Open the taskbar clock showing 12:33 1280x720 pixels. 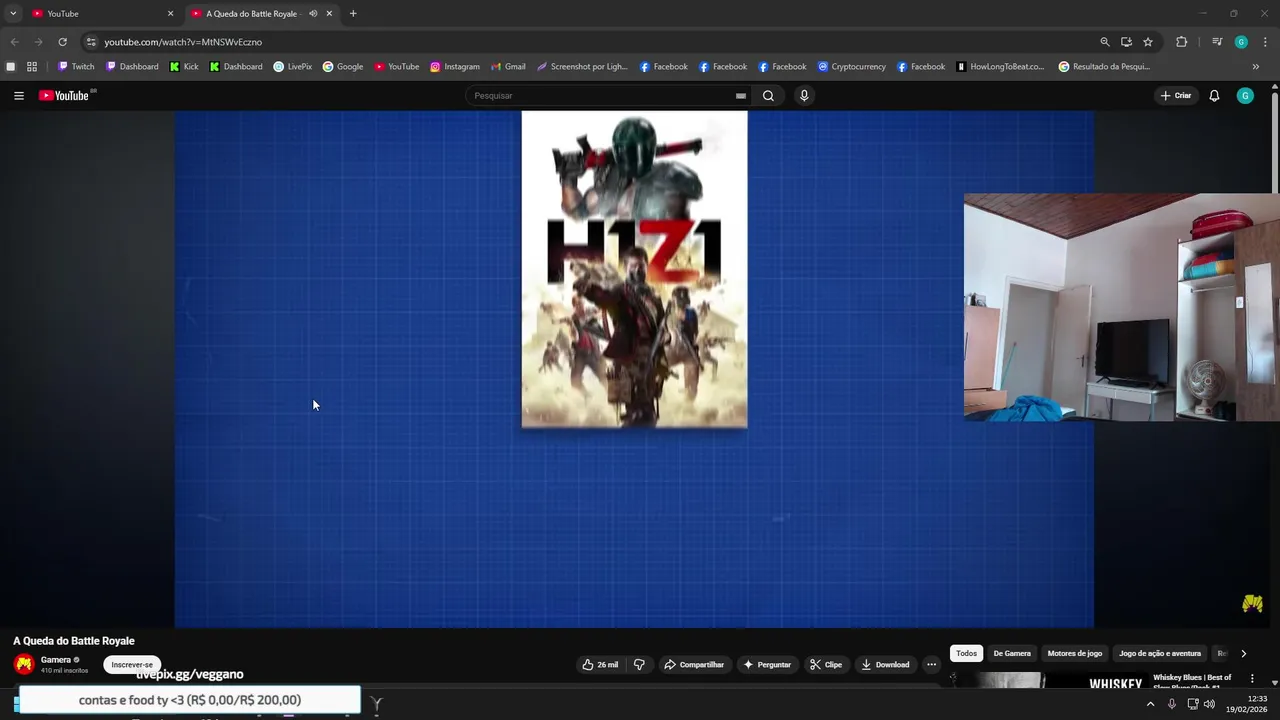click(x=1246, y=704)
